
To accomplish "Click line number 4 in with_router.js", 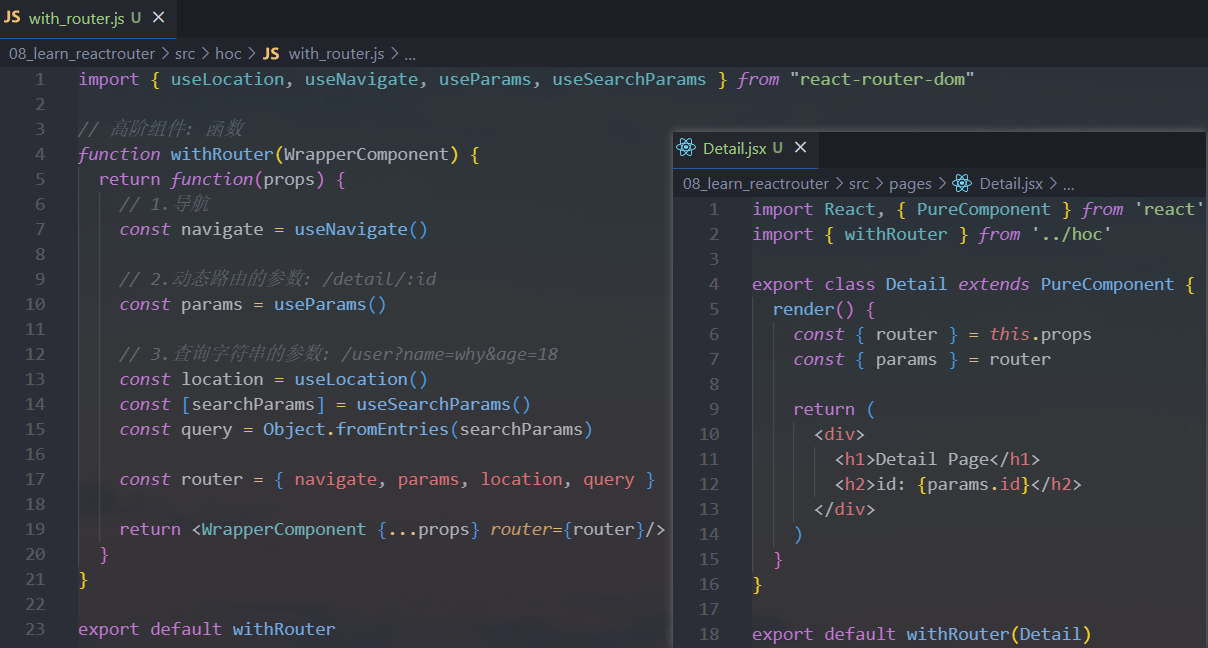I will tap(39, 154).
